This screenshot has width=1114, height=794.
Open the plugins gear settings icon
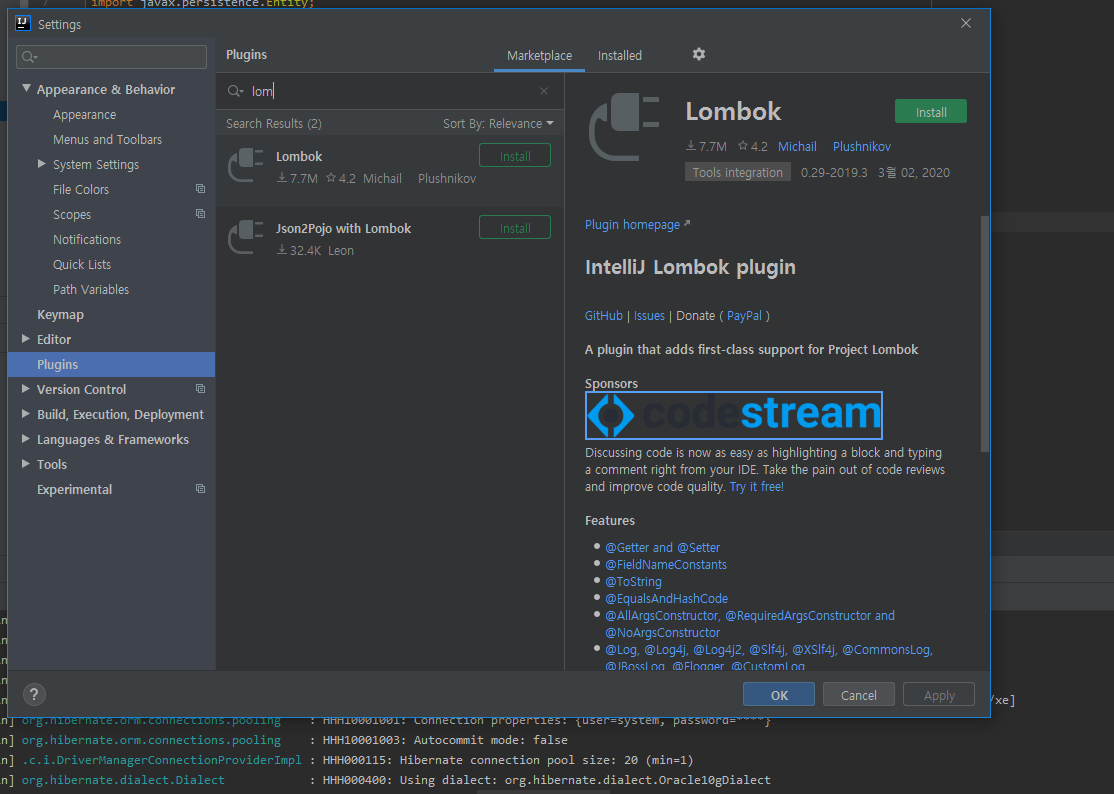click(x=699, y=55)
